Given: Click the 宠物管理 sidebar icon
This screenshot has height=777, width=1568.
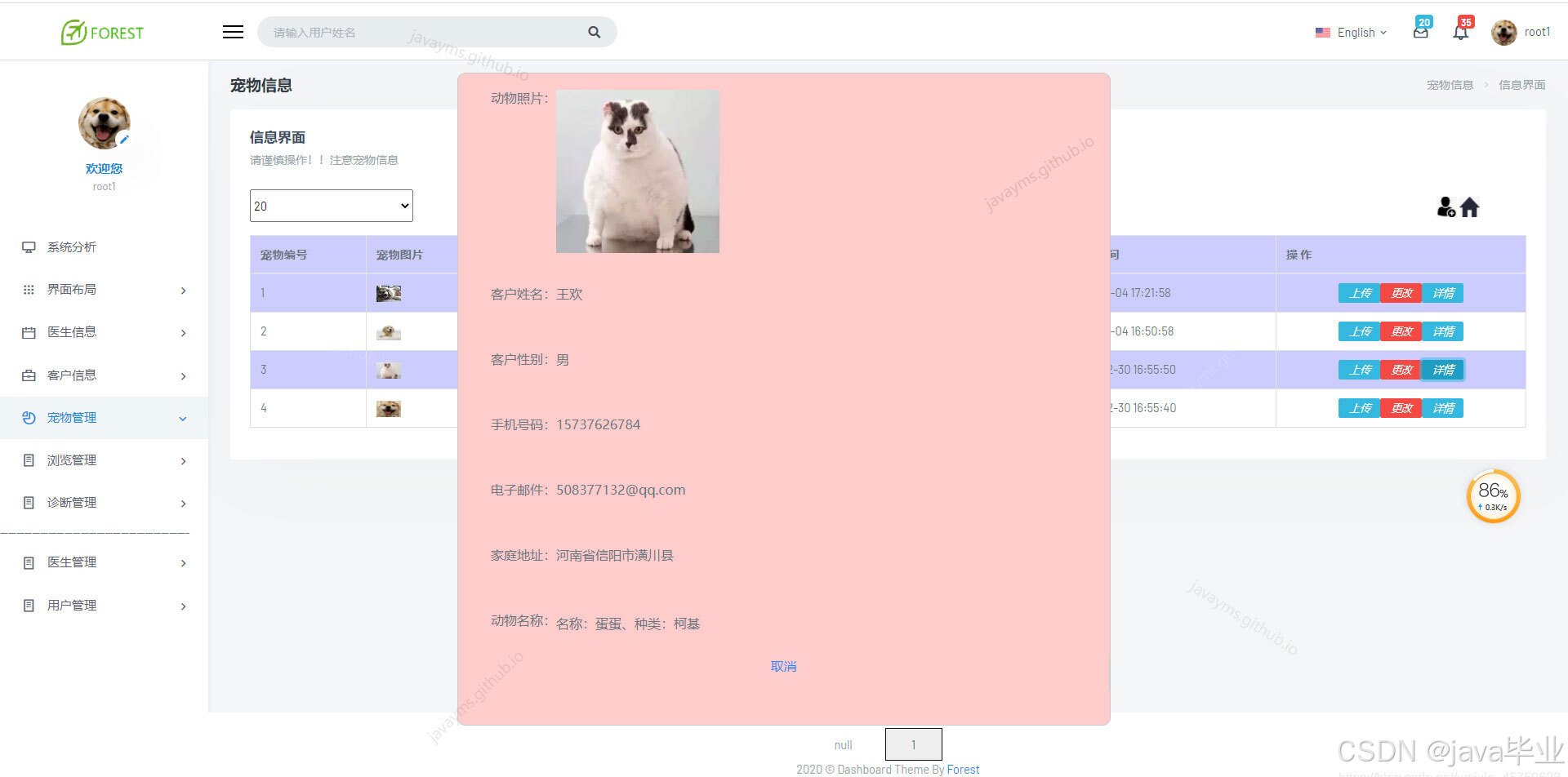Looking at the screenshot, I should (x=29, y=417).
